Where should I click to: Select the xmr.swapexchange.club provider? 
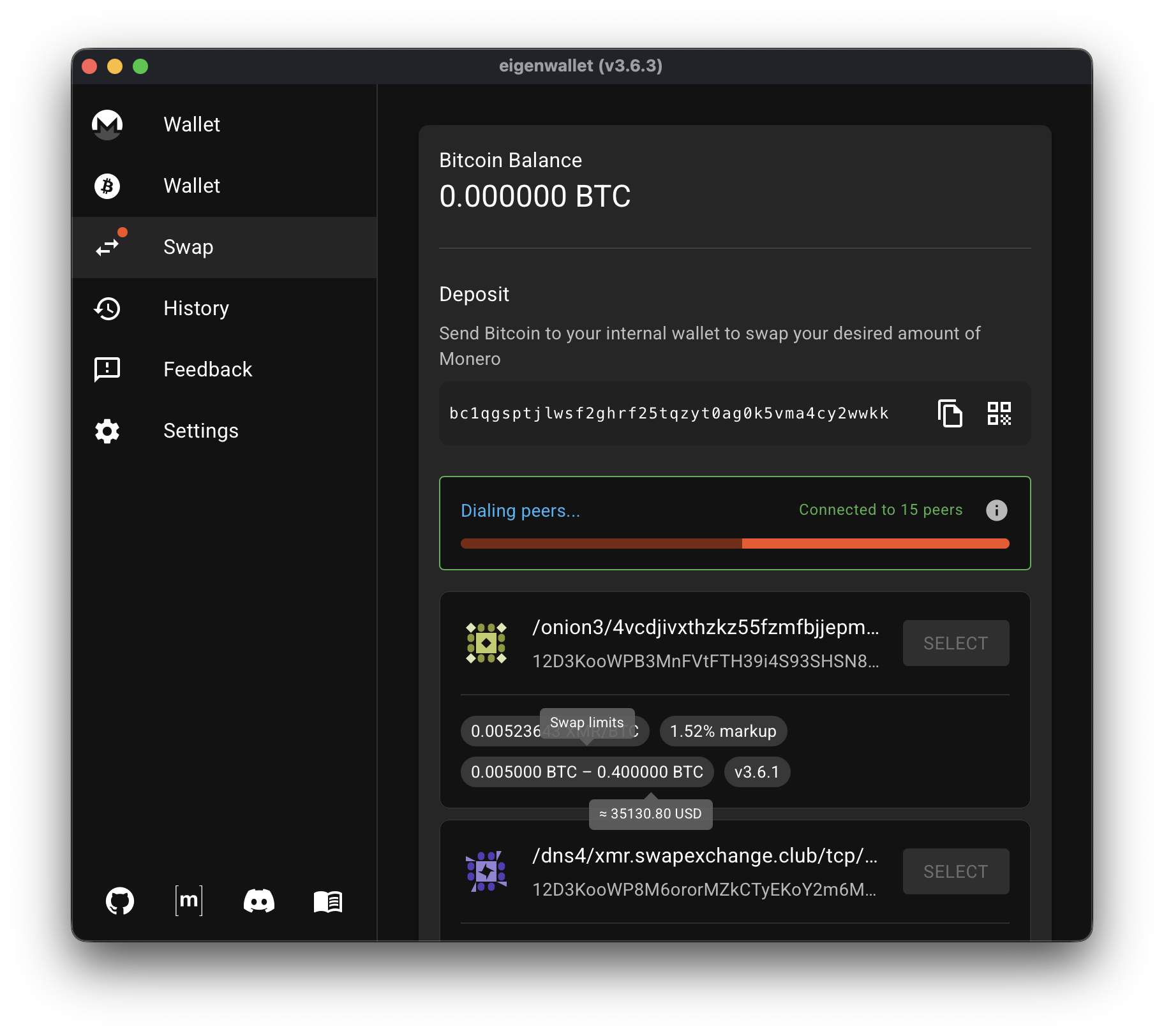click(955, 871)
